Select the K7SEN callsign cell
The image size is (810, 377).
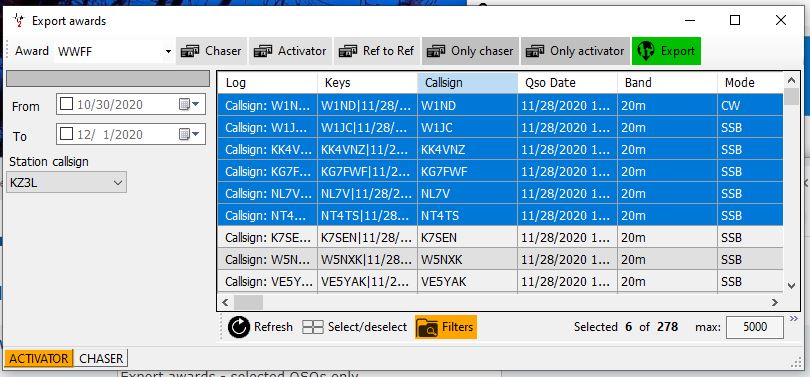(x=468, y=238)
